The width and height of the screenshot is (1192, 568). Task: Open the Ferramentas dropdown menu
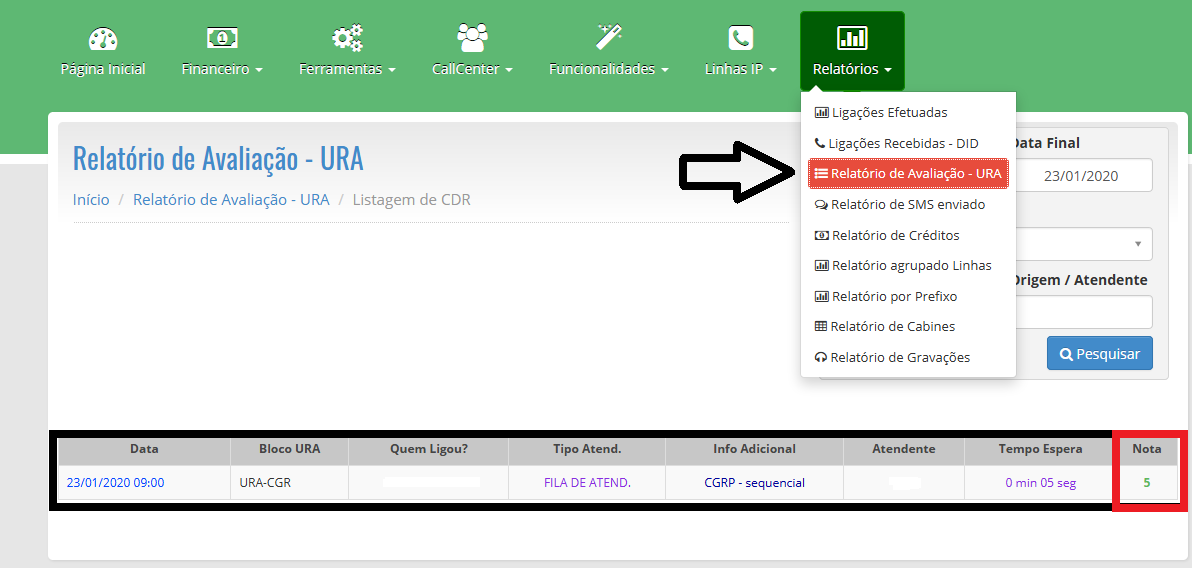point(347,69)
